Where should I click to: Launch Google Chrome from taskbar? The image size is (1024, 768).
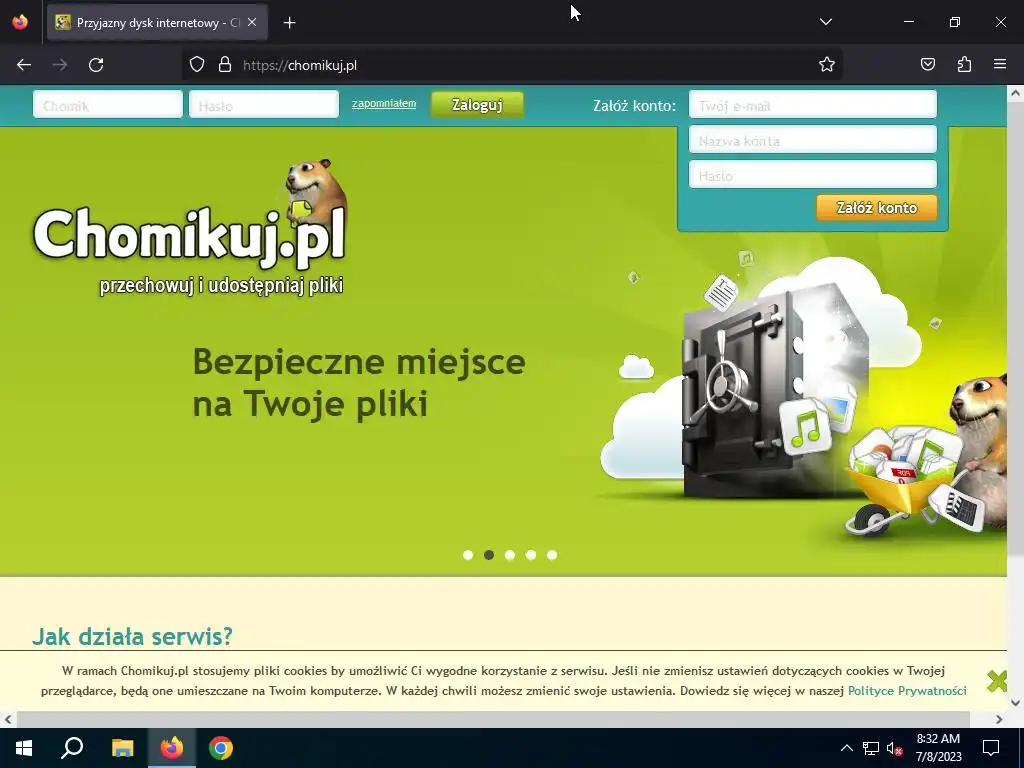tap(221, 748)
